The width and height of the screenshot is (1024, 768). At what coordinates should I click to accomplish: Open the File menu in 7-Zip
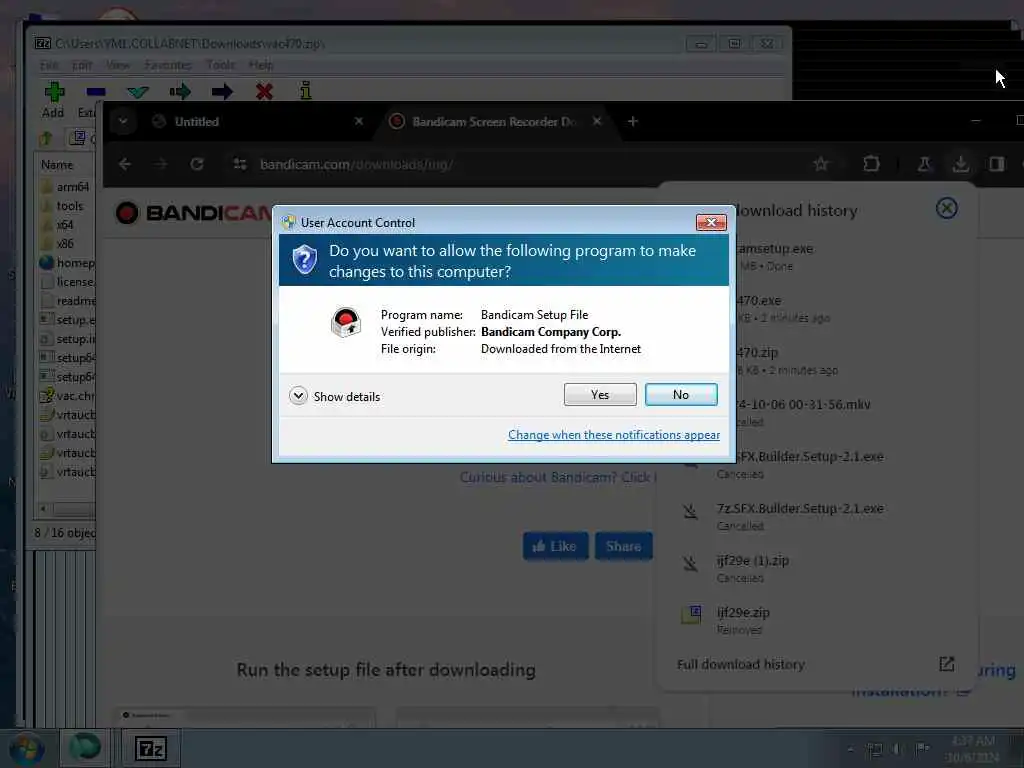point(49,65)
